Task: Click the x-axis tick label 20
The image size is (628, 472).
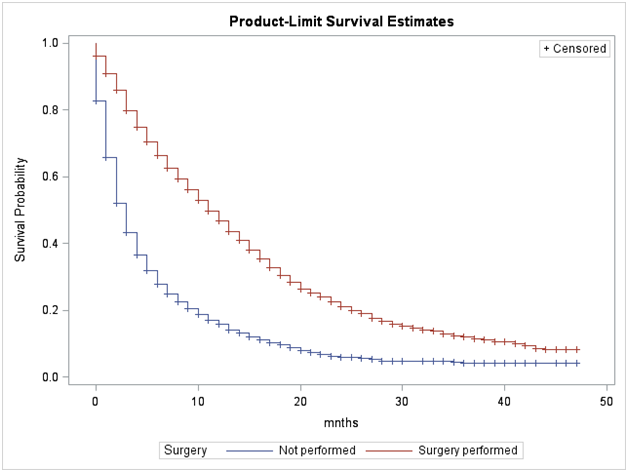Action: click(x=300, y=401)
